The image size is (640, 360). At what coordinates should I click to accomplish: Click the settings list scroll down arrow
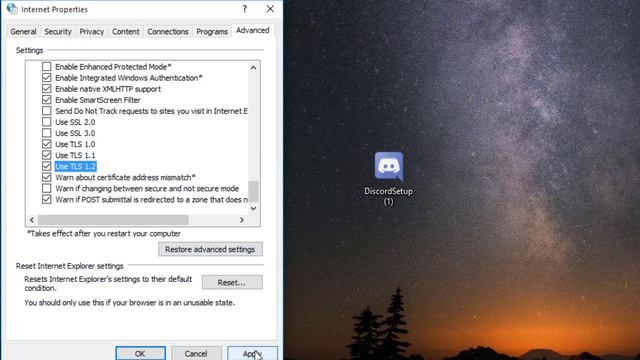point(253,208)
